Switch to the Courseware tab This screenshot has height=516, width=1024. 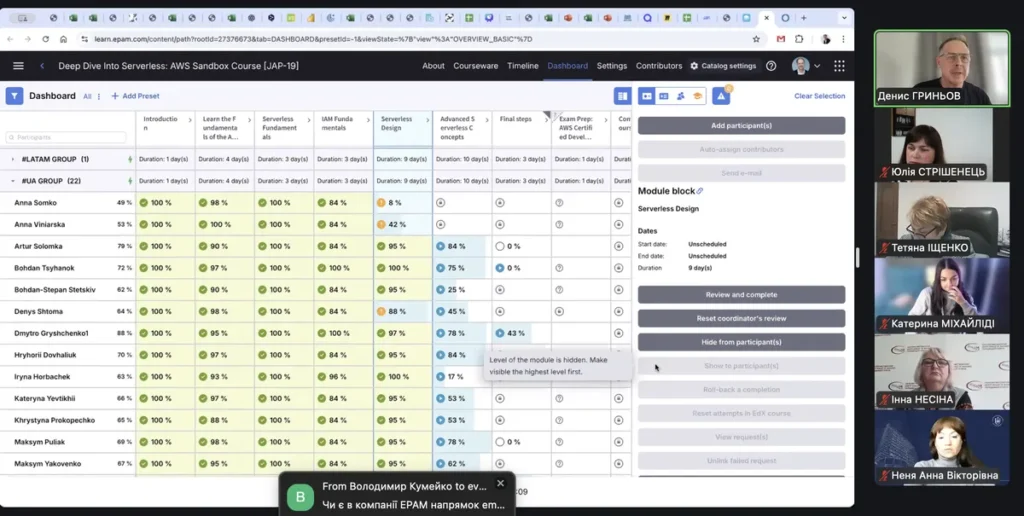pos(476,66)
